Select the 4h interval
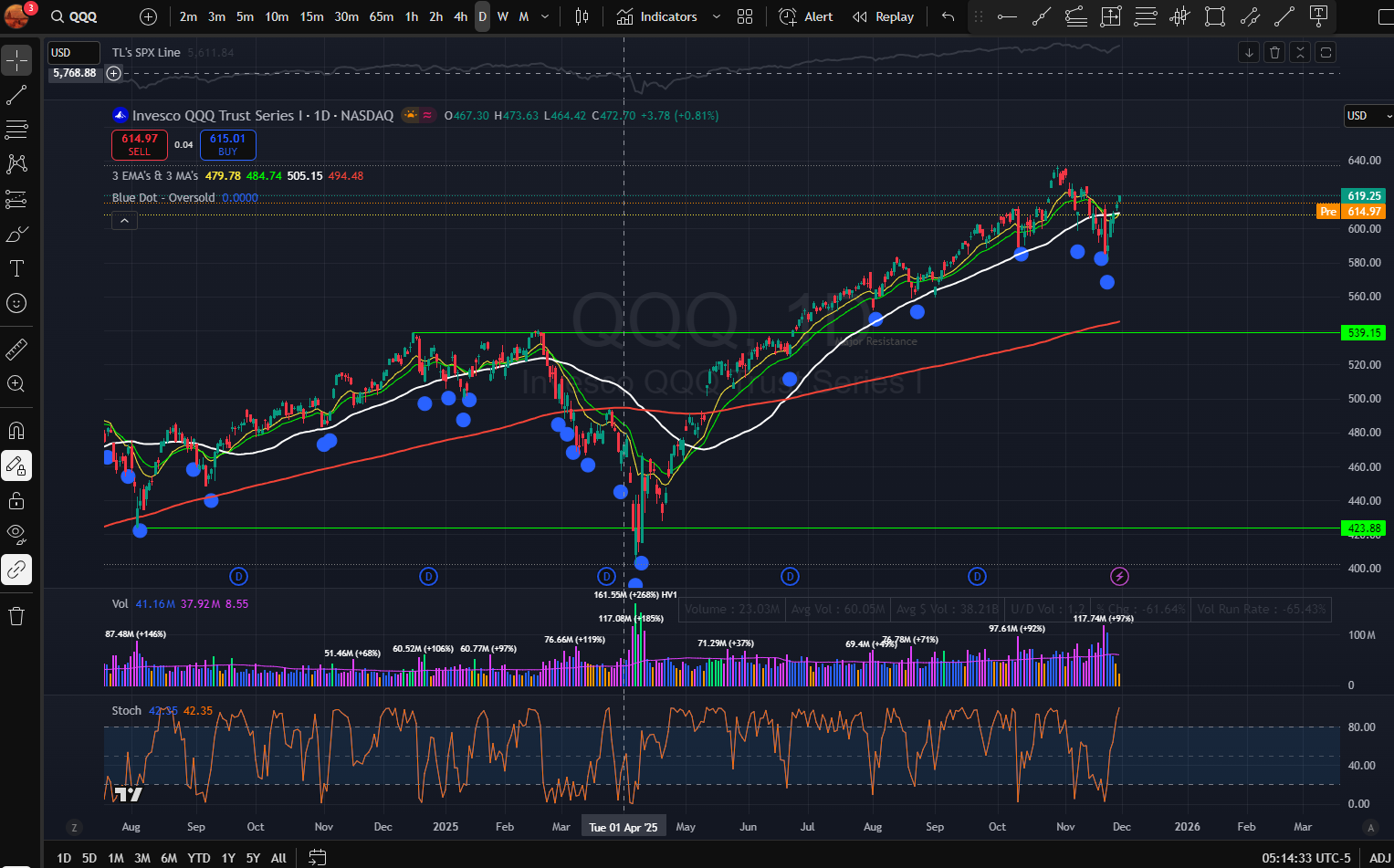Screen dimensions: 1394x868 pos(460,16)
